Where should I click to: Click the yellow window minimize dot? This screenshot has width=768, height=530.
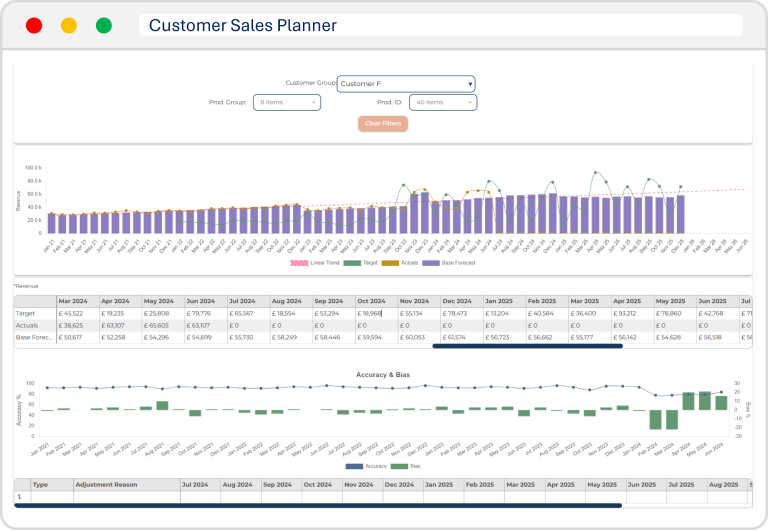69,26
